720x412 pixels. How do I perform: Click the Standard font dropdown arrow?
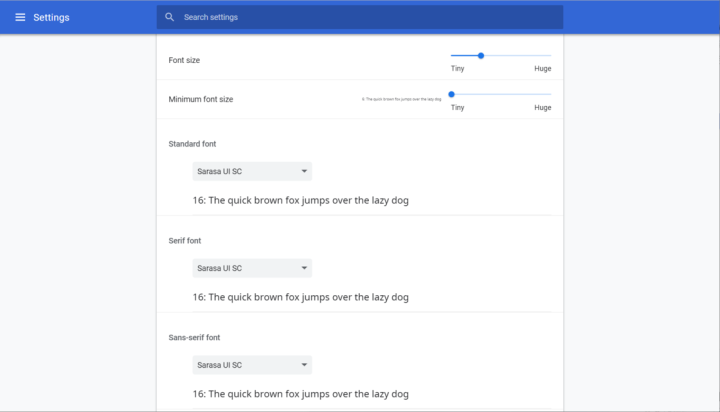click(x=304, y=171)
